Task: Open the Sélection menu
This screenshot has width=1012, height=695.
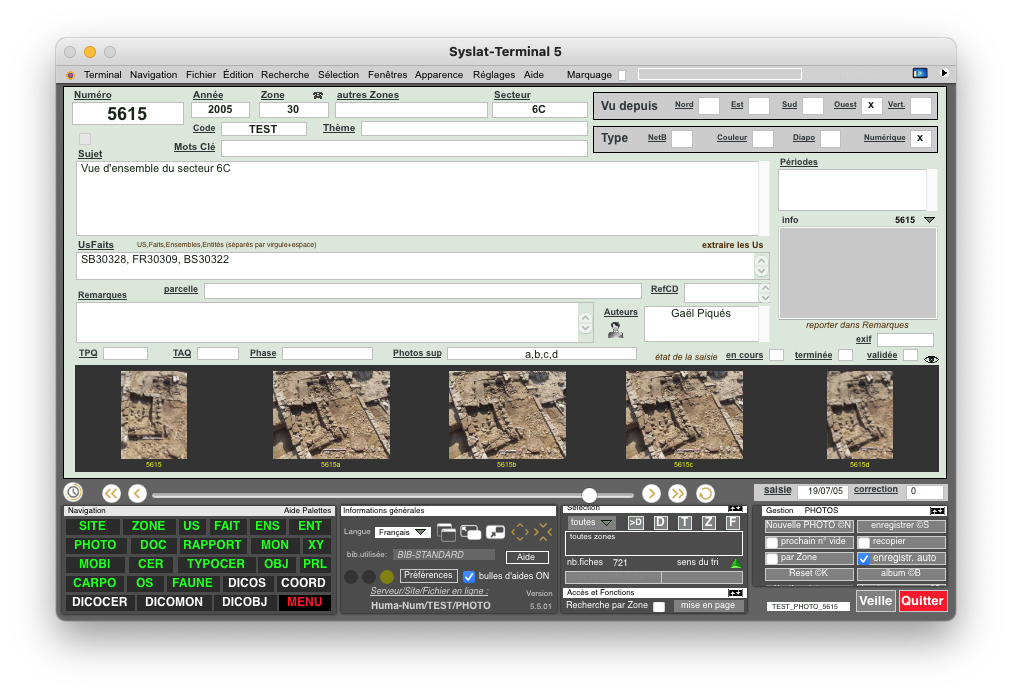Action: tap(338, 75)
